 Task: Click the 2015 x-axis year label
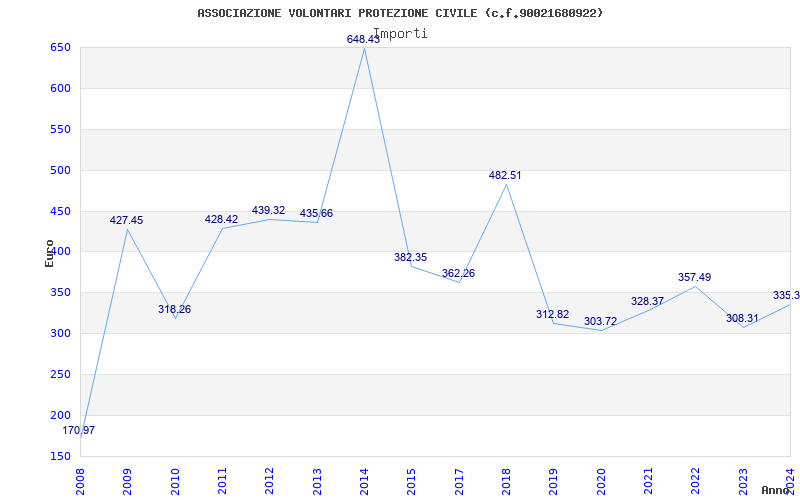(x=412, y=482)
